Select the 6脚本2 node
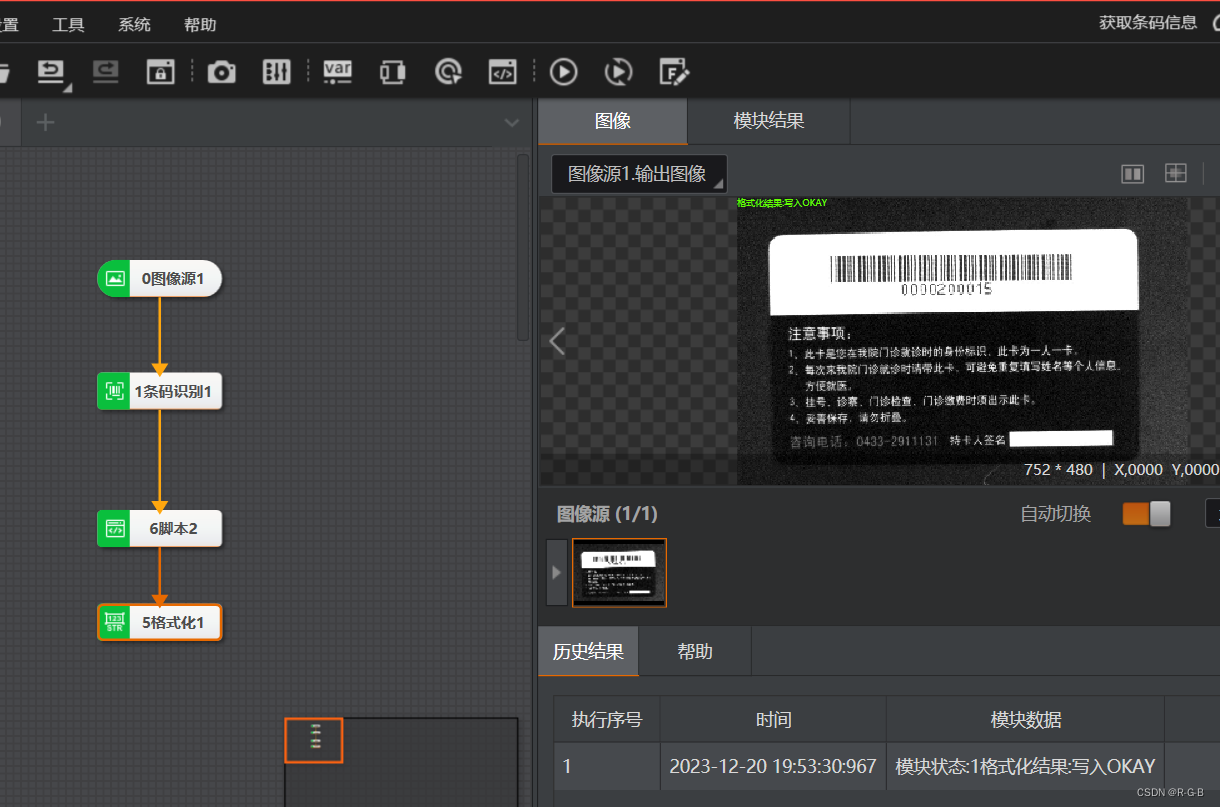 [159, 529]
